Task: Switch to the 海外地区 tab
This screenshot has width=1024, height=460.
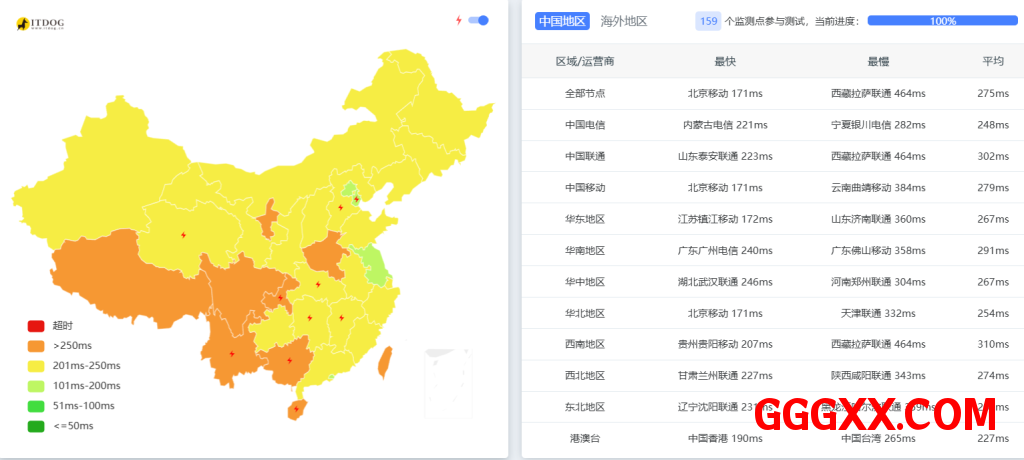Action: point(624,21)
